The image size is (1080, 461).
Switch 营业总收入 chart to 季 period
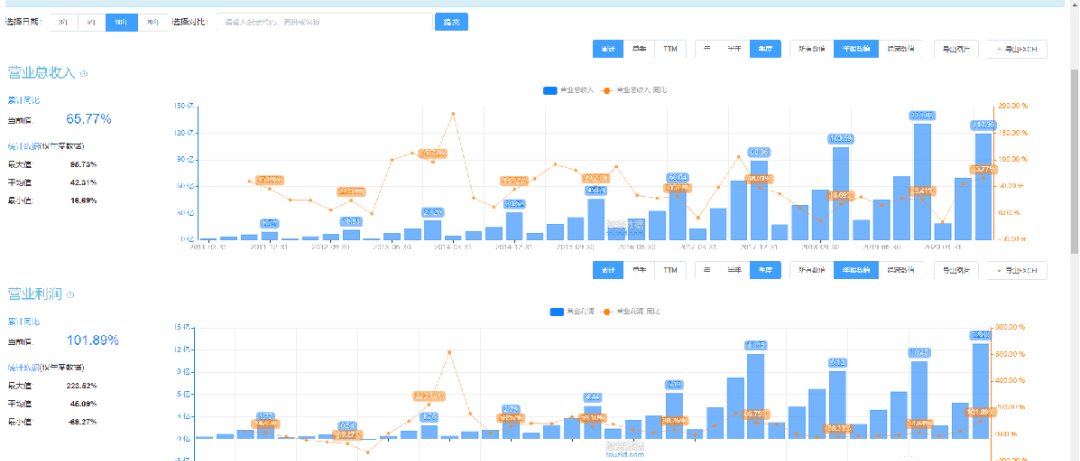707,49
